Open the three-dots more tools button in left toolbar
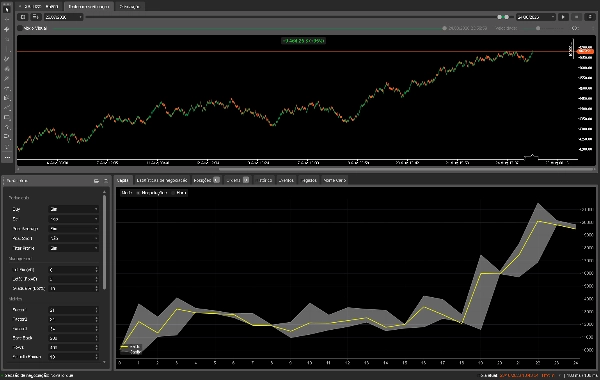Image resolution: width=600 pixels, height=380 pixels. pos(7,157)
